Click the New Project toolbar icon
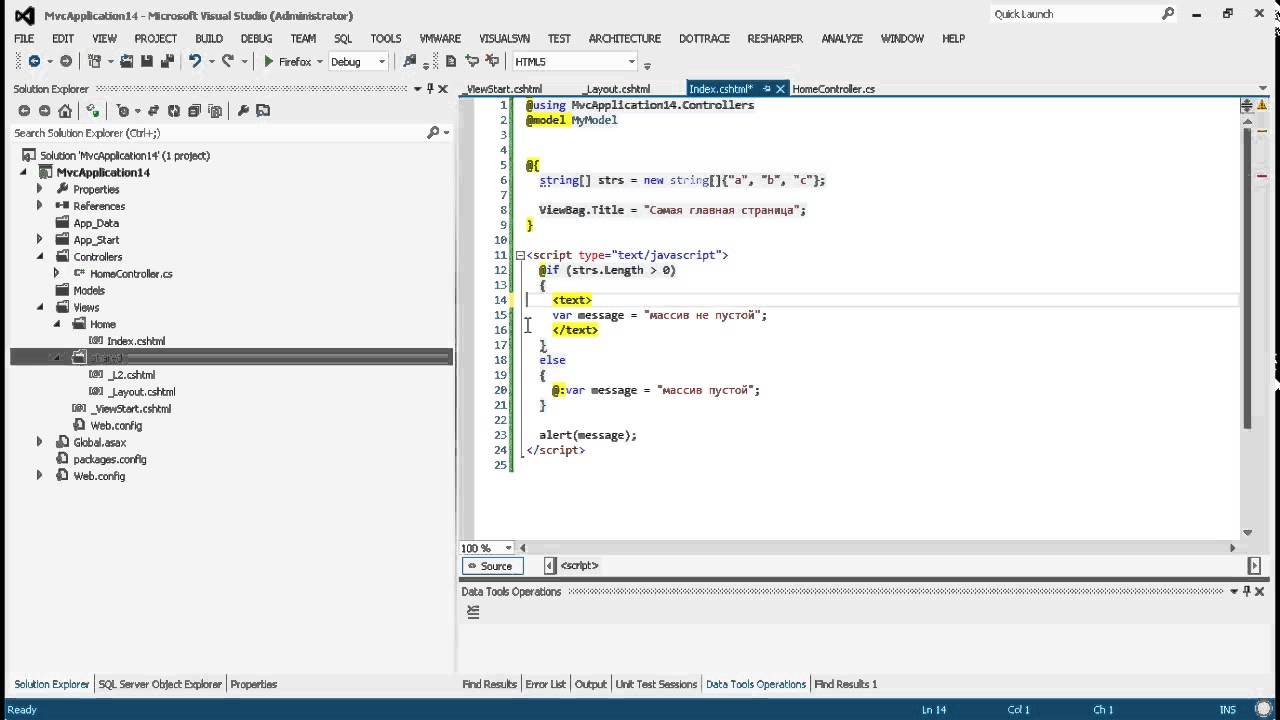Viewport: 1280px width, 720px height. pos(94,61)
